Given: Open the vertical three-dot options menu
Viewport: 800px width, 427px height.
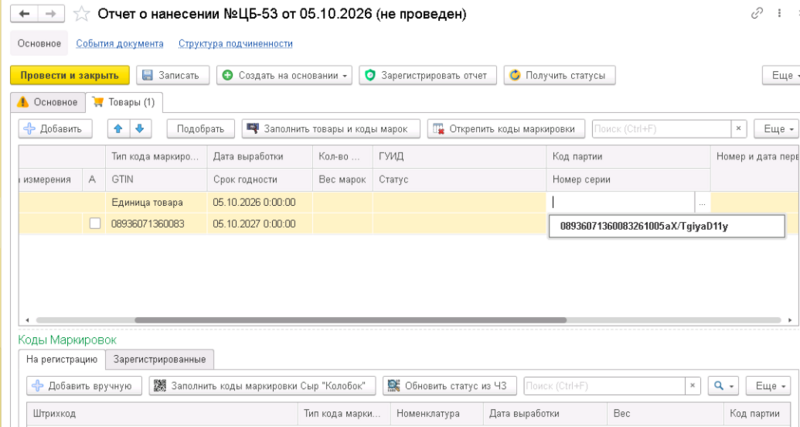Looking at the screenshot, I should point(779,14).
